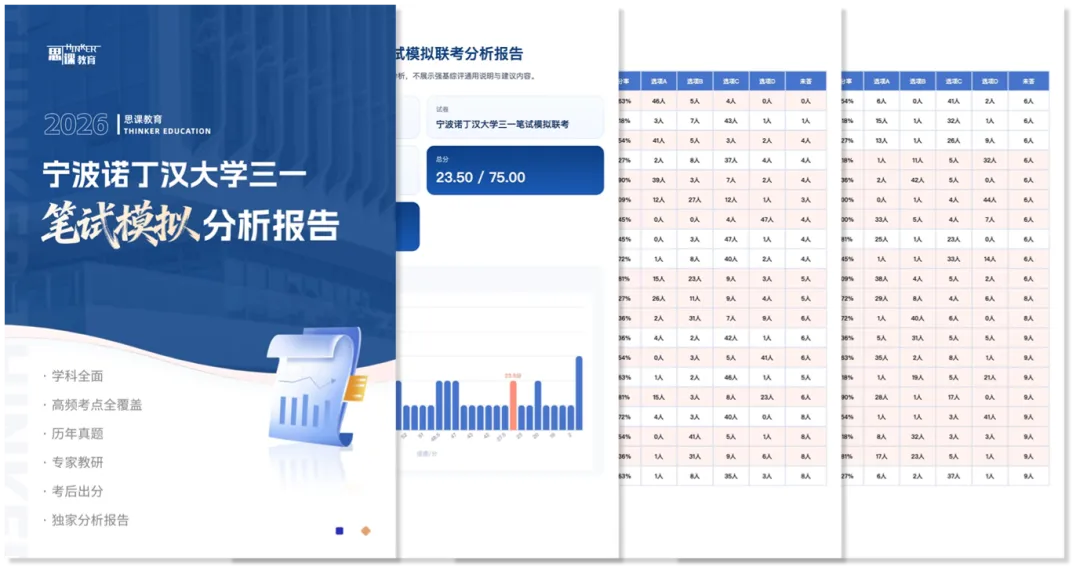Click the 试卷 field "宁波诺丁汉大学三一笔试模拟联考"
This screenshot has width=1080, height=574.
[x=515, y=118]
